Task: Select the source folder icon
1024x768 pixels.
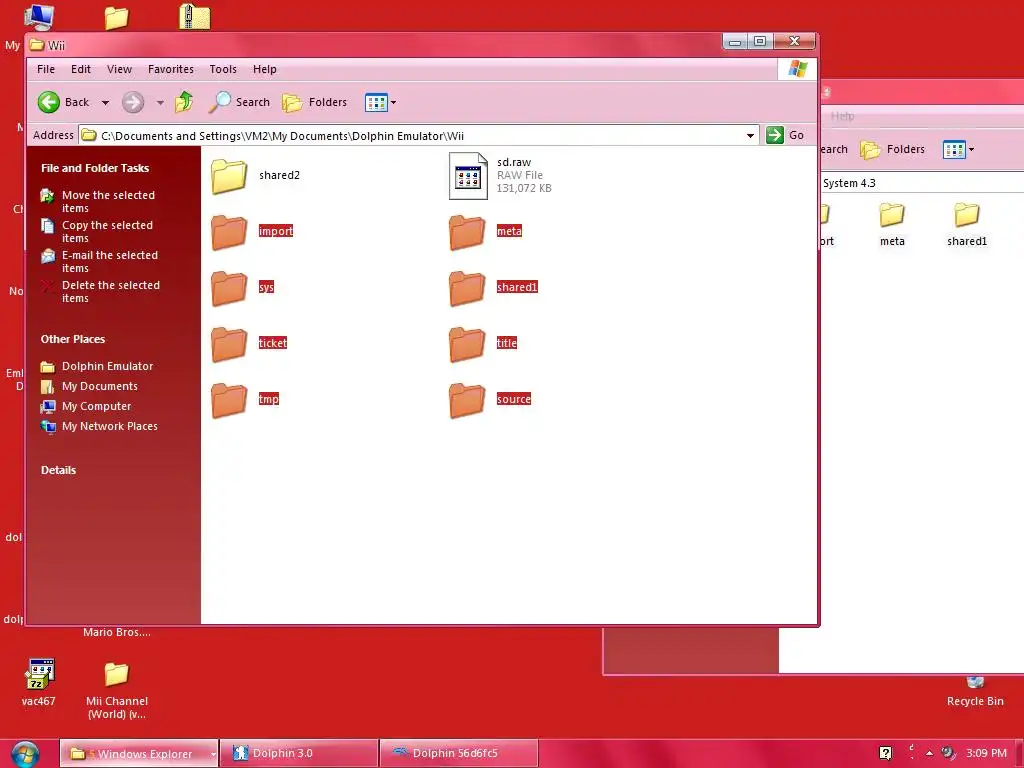Action: (466, 400)
